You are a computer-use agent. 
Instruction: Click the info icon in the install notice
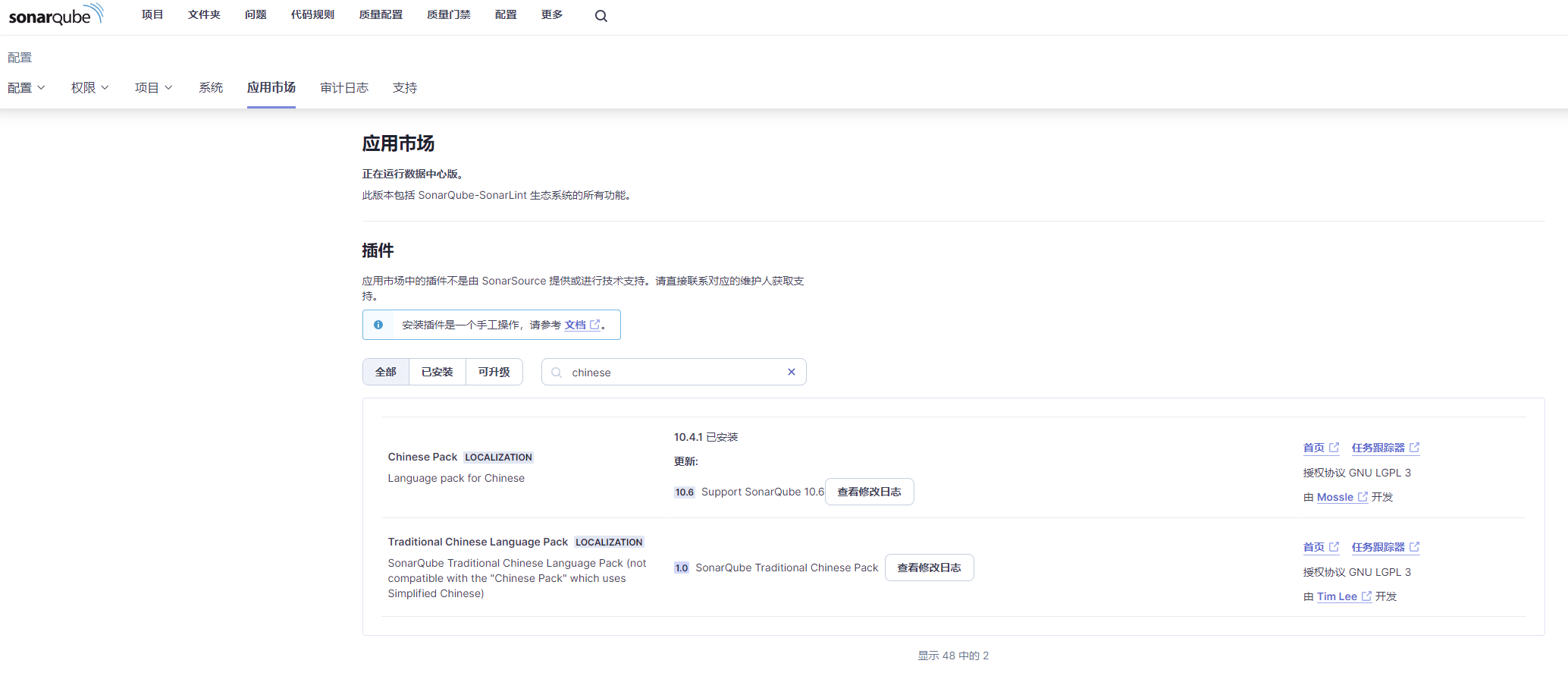click(x=378, y=325)
